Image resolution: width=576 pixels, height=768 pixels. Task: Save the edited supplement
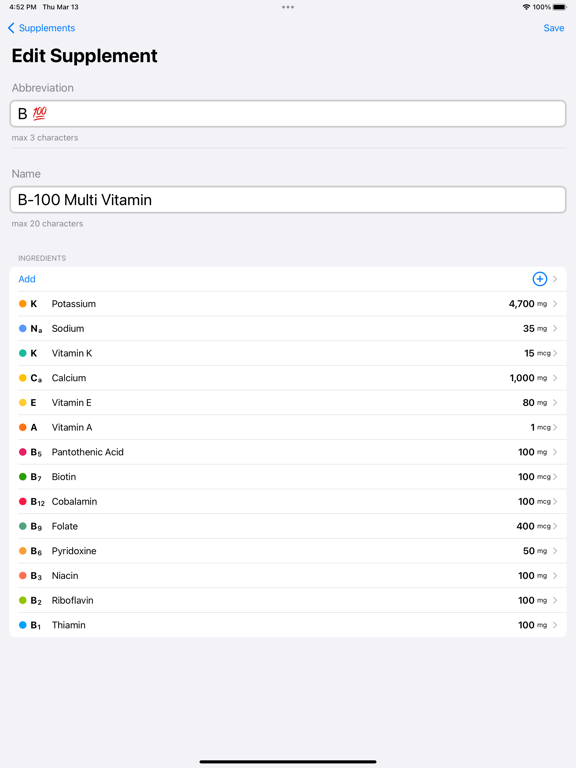pyautogui.click(x=553, y=28)
